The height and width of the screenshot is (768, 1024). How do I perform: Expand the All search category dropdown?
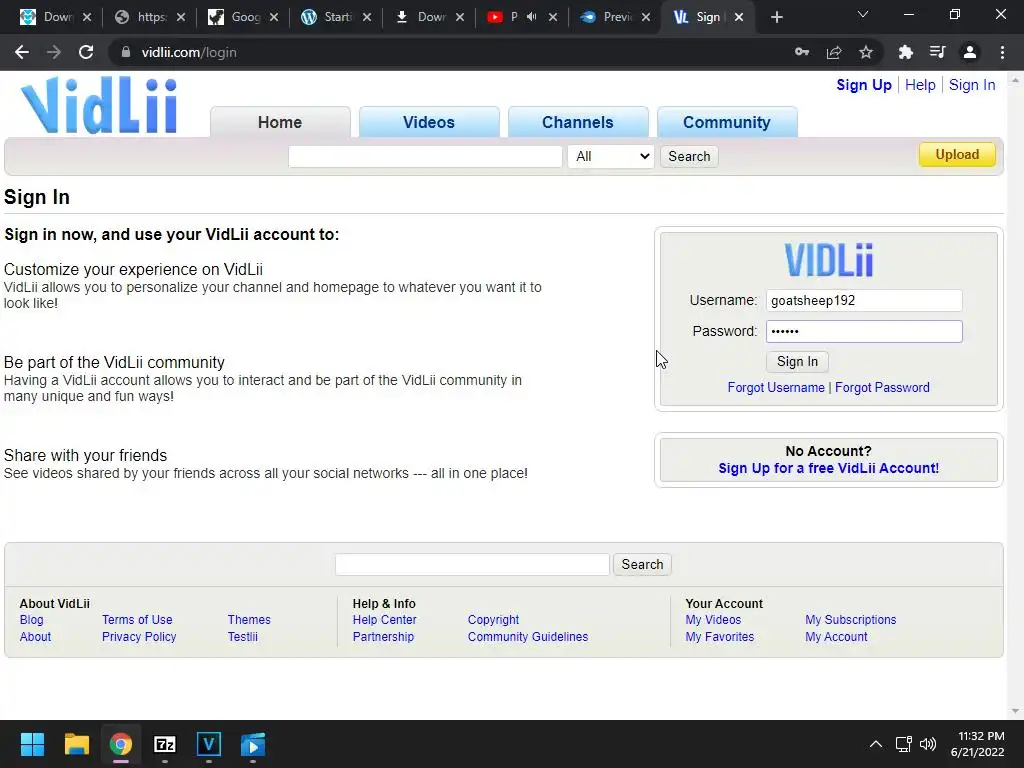611,156
